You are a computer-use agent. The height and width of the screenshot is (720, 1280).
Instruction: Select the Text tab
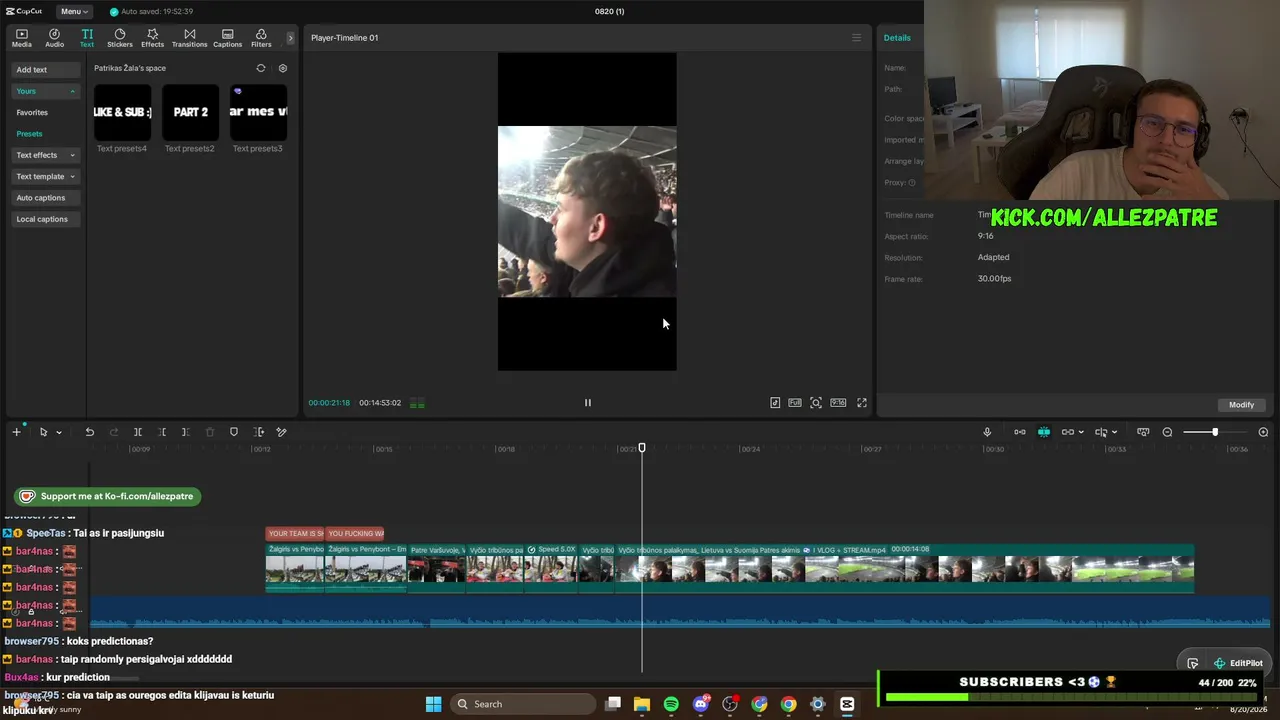87,38
